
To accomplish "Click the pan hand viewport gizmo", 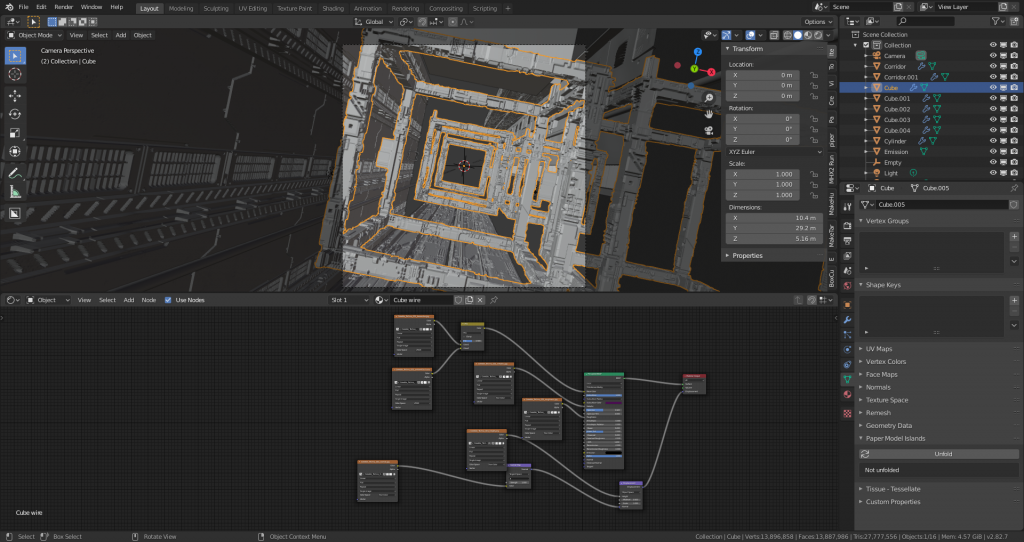I will pyautogui.click(x=709, y=114).
